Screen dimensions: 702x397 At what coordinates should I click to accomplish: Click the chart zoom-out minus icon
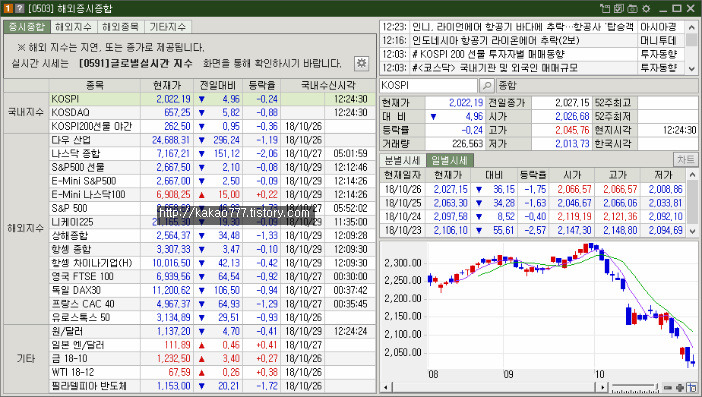click(x=668, y=387)
